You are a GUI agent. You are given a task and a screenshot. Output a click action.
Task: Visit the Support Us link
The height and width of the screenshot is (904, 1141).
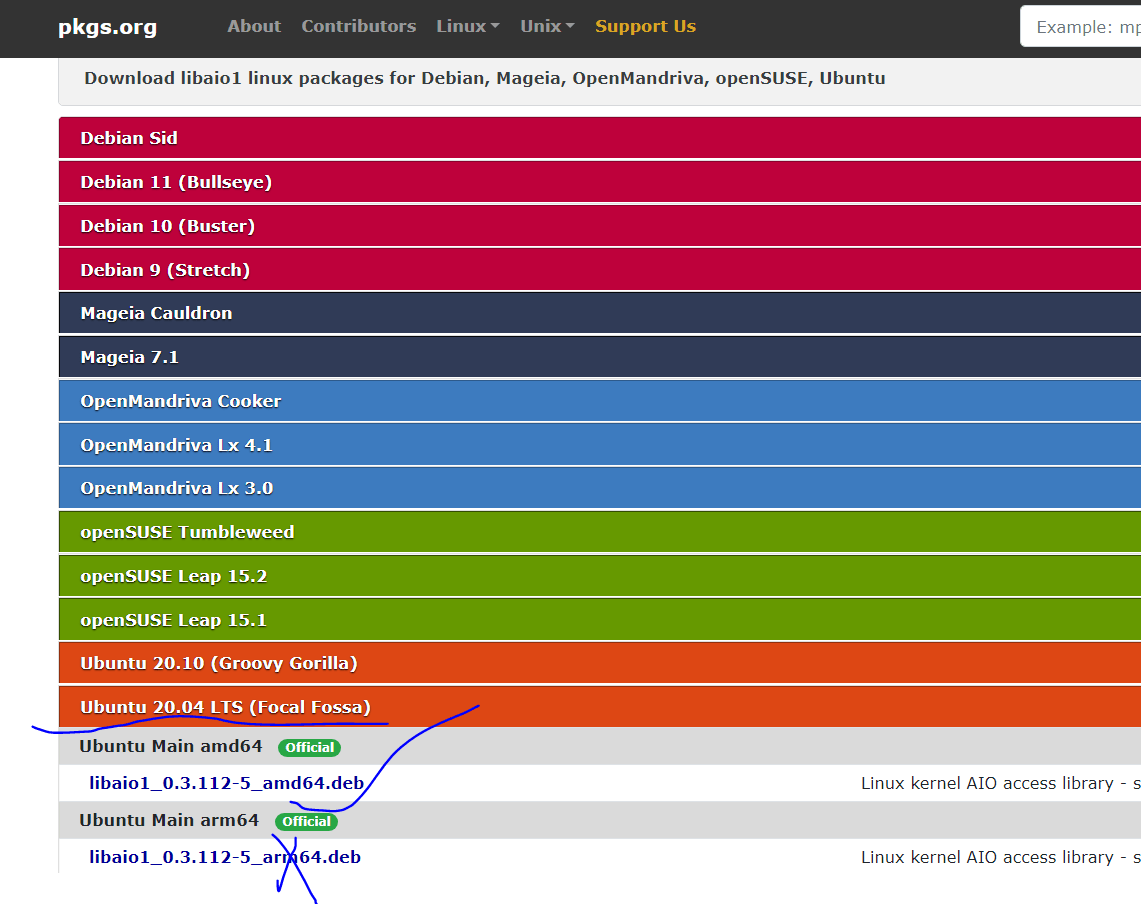tap(645, 26)
